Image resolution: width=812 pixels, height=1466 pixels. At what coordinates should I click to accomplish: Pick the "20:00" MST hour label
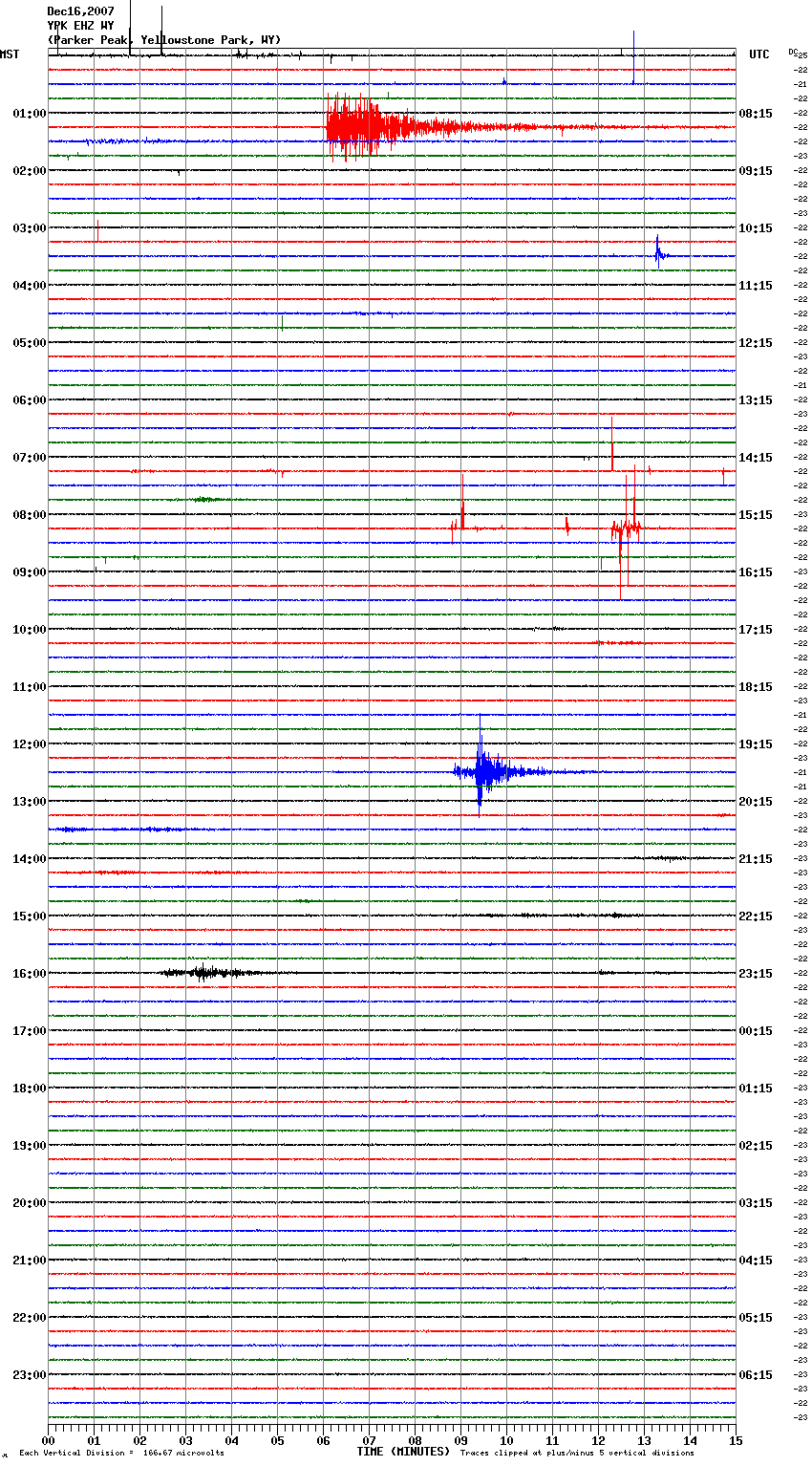[x=30, y=1203]
